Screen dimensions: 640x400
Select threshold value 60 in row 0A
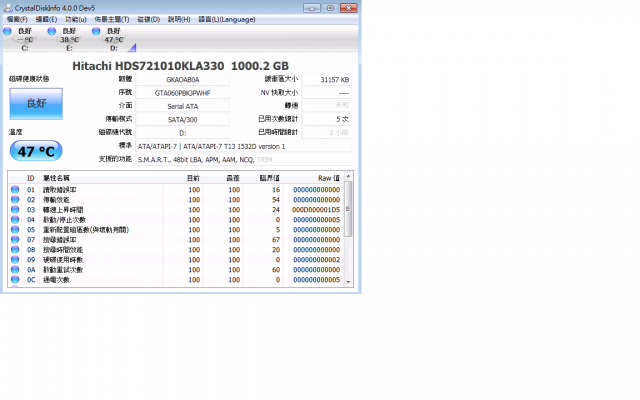[x=276, y=270]
